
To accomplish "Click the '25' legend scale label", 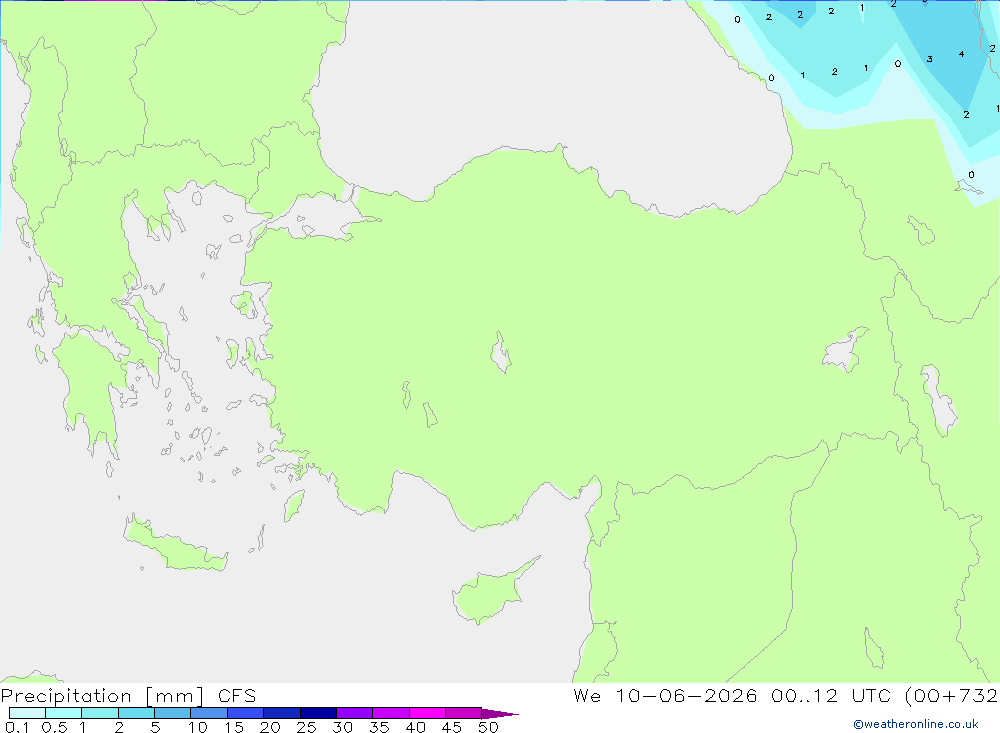I will pos(306,727).
